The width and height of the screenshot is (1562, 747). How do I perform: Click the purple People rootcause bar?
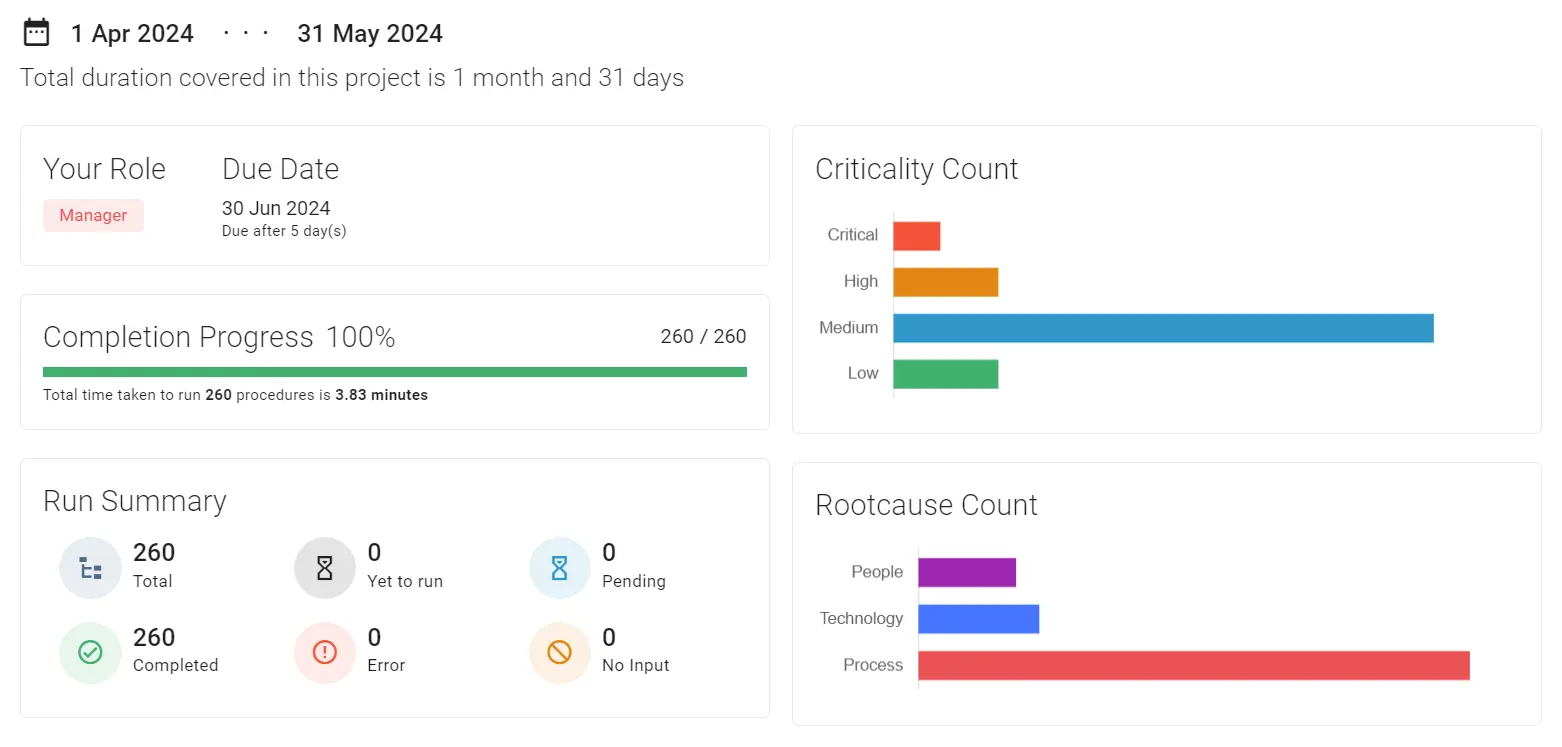(x=966, y=573)
